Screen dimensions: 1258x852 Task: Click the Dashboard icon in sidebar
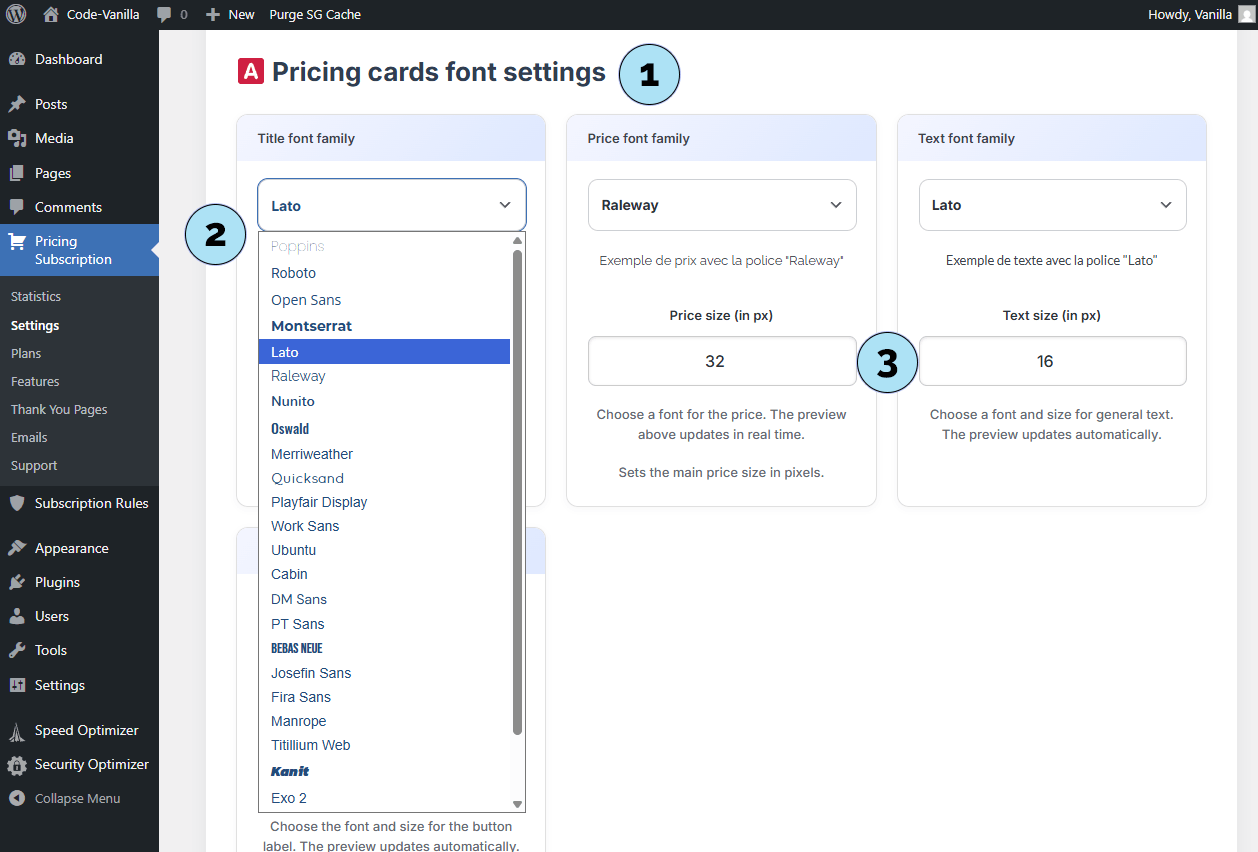[17, 59]
